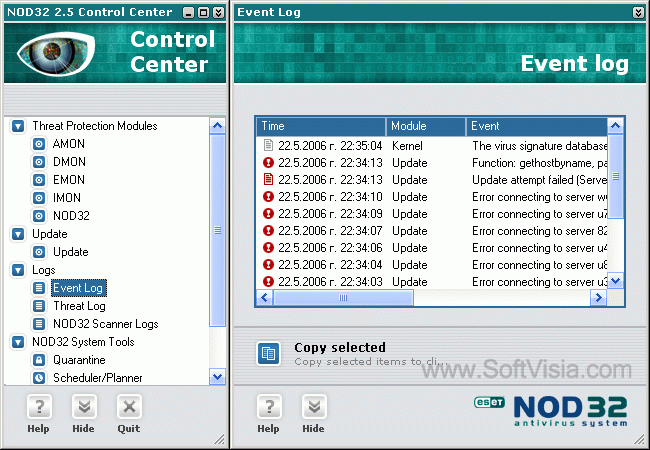Click the Event Log list icon

[39, 288]
